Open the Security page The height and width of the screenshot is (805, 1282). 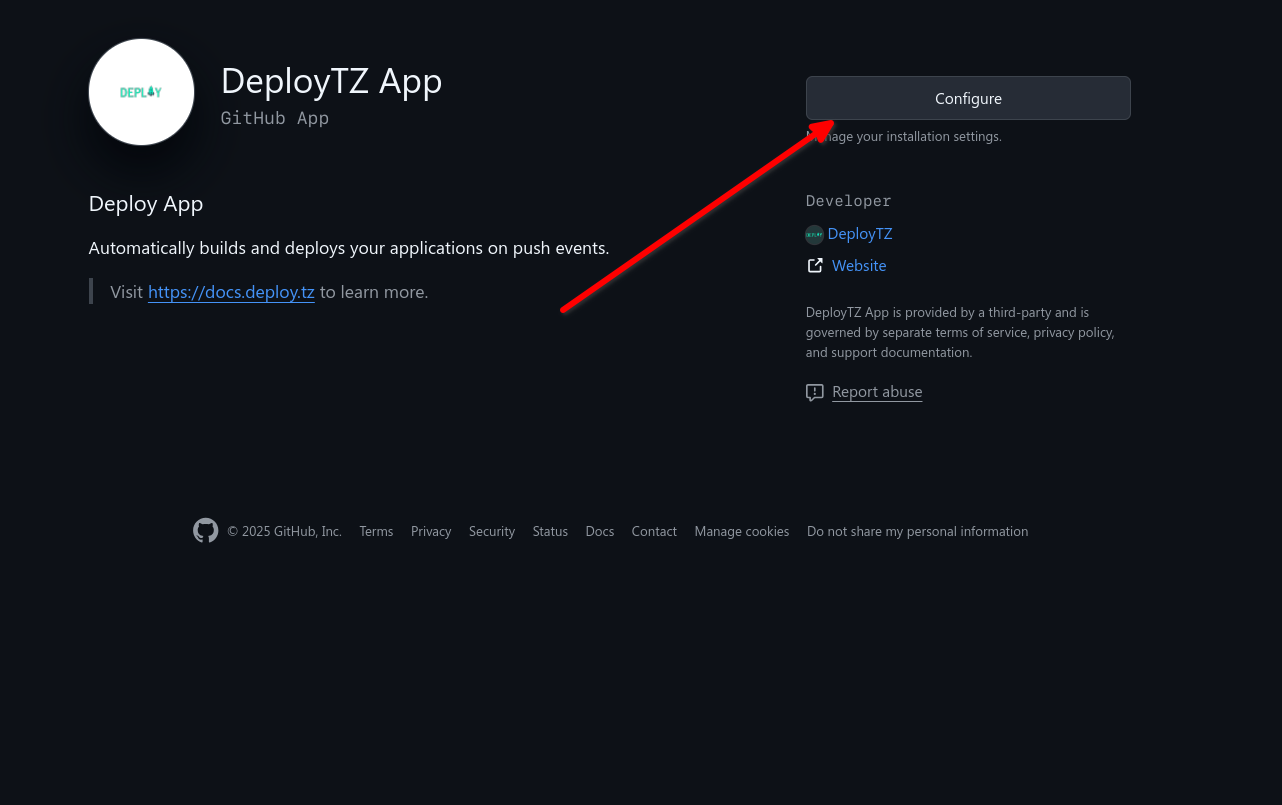[x=492, y=531]
